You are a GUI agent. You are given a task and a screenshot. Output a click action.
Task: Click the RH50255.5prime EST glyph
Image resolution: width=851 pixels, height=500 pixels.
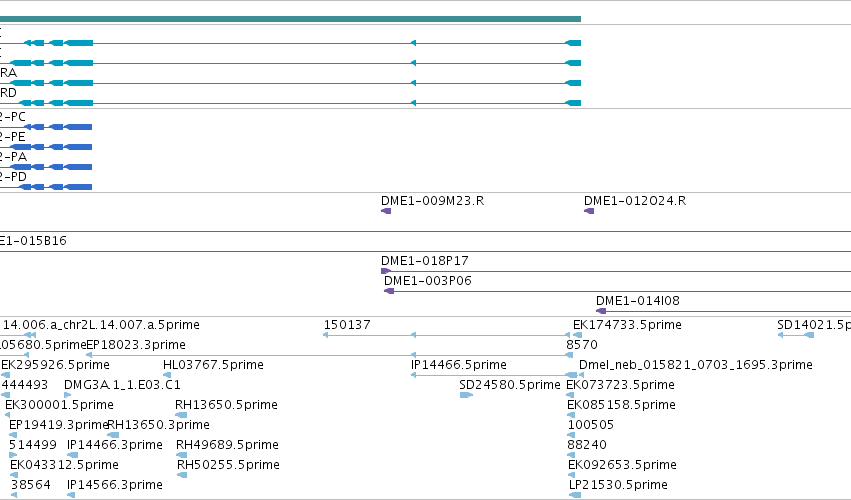[x=182, y=476]
